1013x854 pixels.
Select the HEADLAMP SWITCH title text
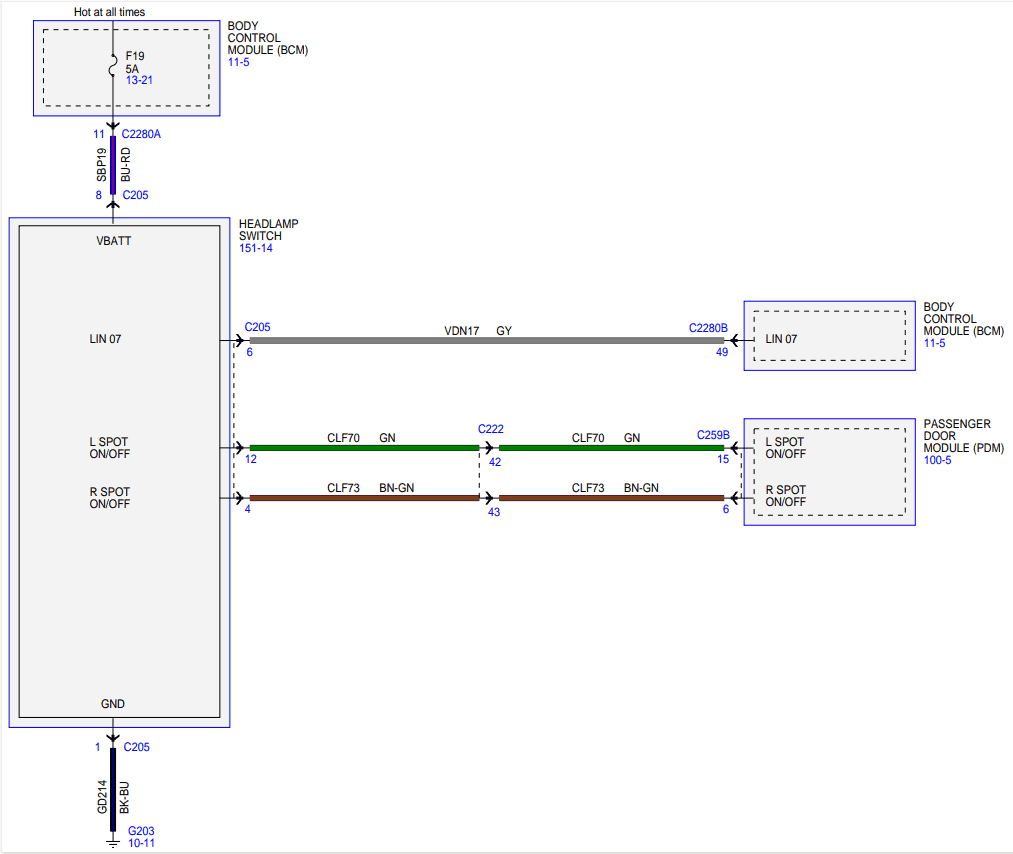tap(269, 230)
